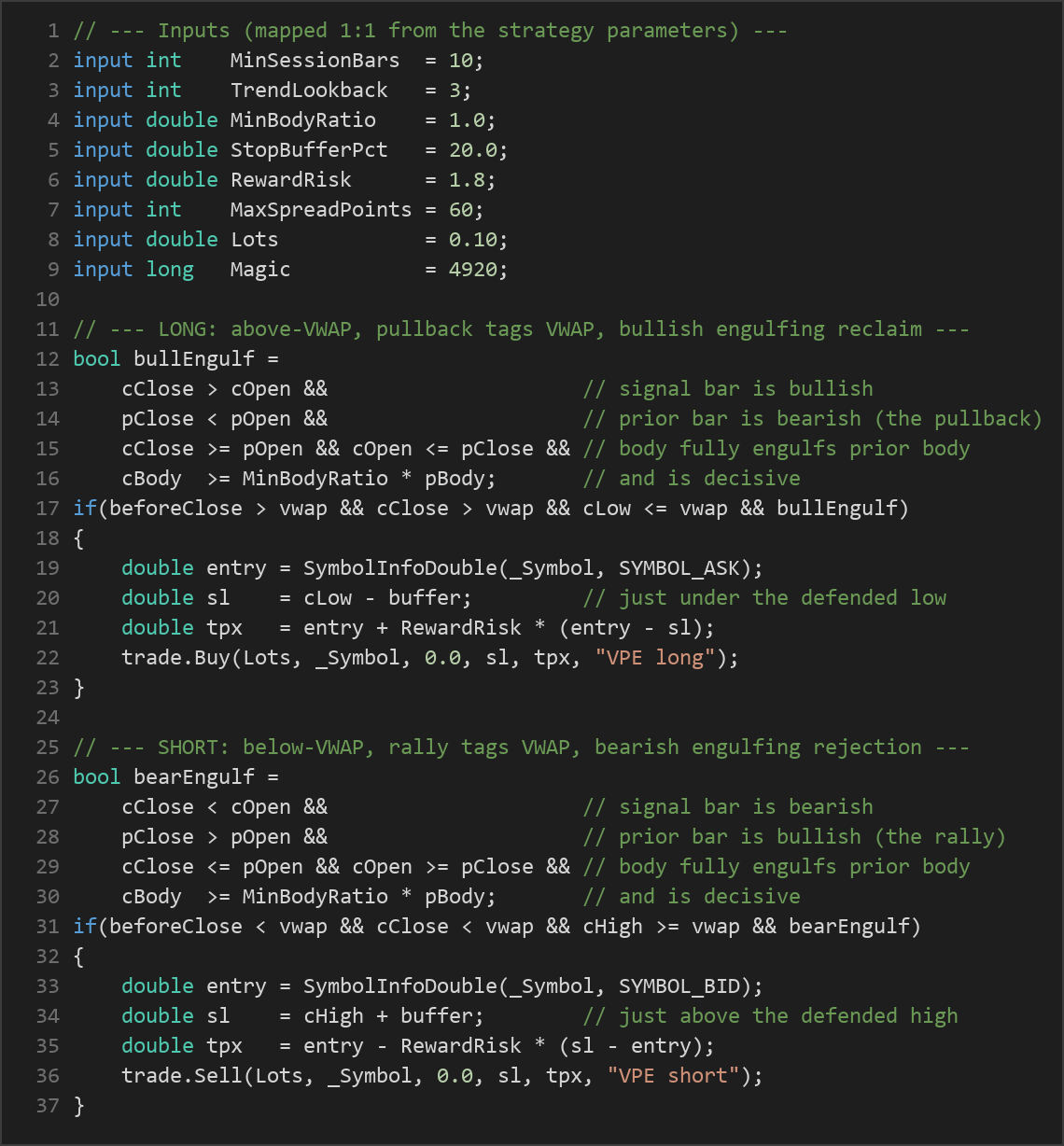Screen dimensions: 1064x1146
Task: Click the trade.Buy function call
Action: pos(175,658)
